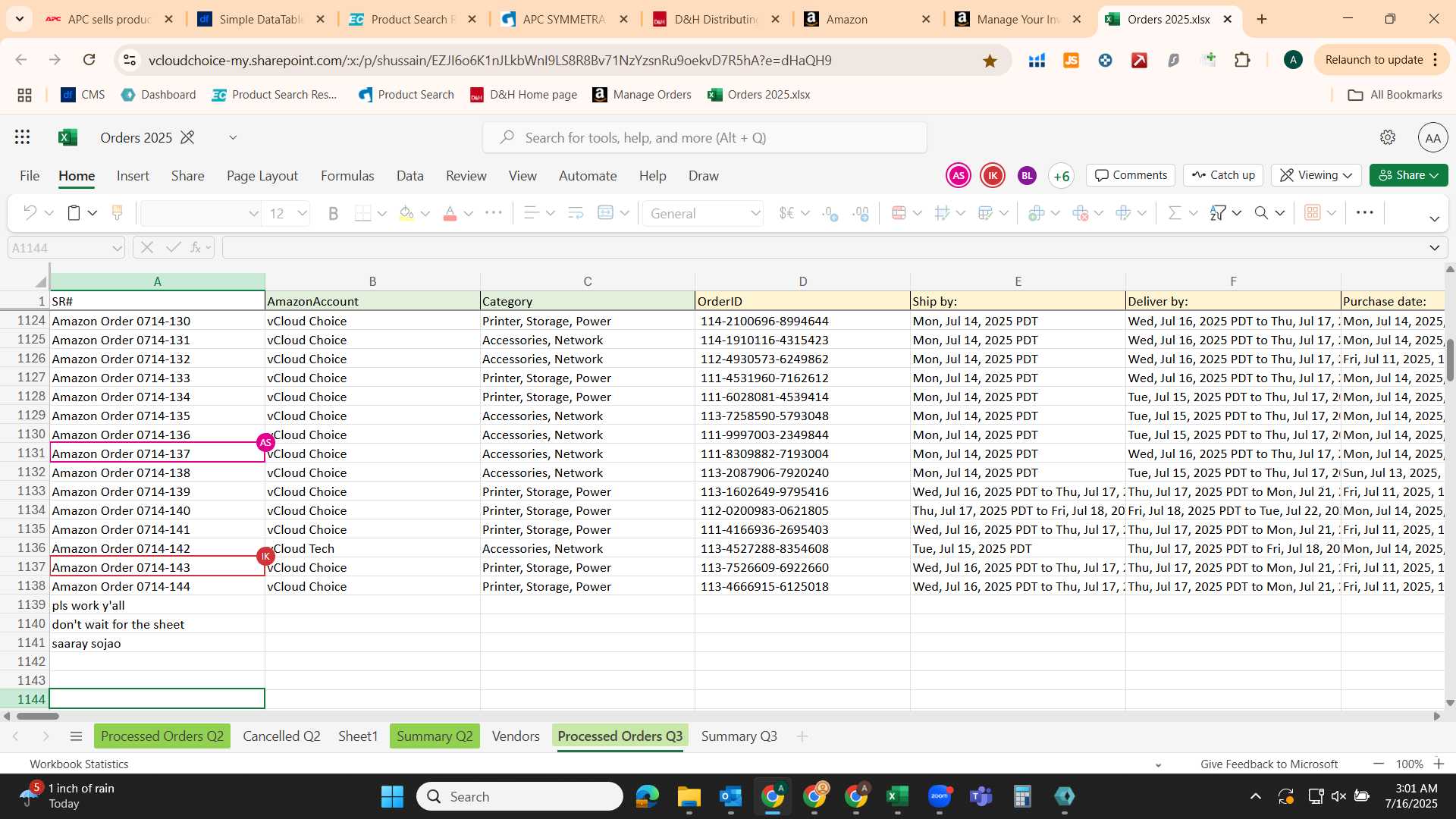1456x819 pixels.
Task: Click the Merge cells icon
Action: tap(605, 213)
